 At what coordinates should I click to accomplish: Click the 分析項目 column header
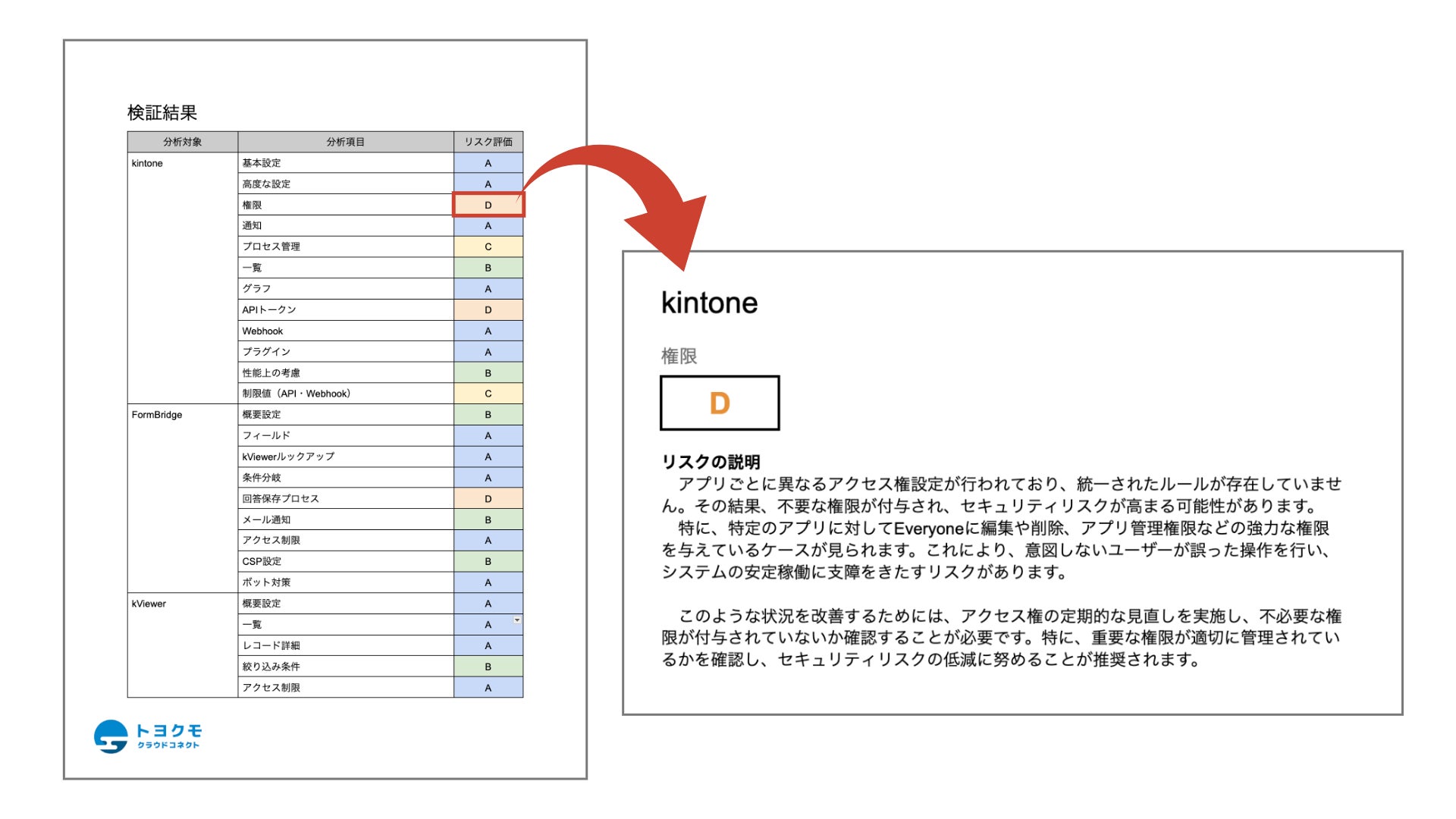[x=345, y=142]
